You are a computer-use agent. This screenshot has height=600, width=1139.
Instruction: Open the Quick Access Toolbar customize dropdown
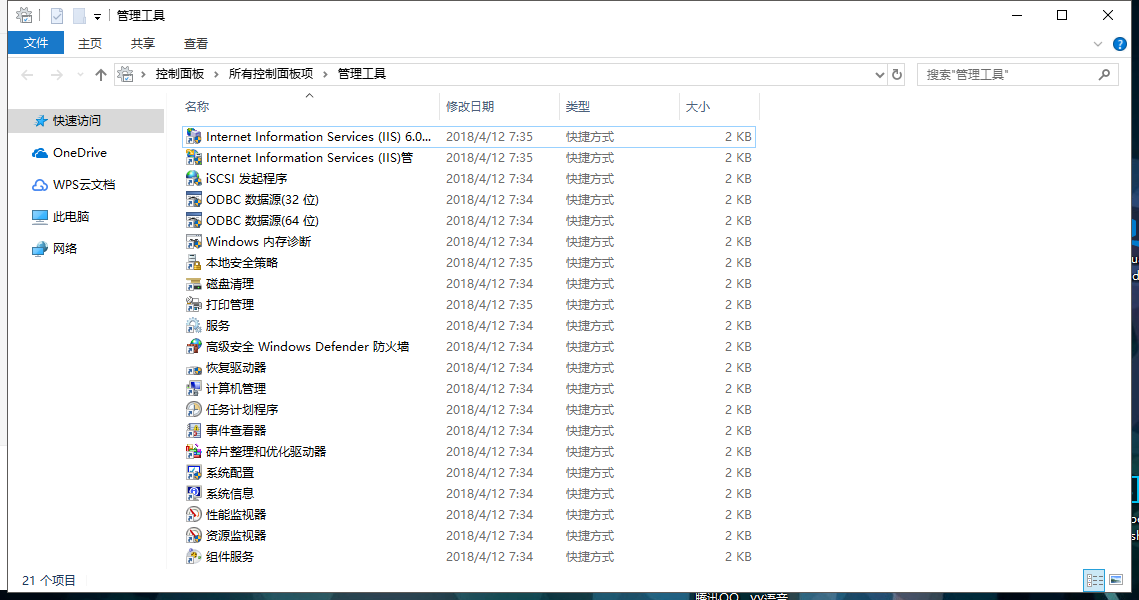coord(97,16)
